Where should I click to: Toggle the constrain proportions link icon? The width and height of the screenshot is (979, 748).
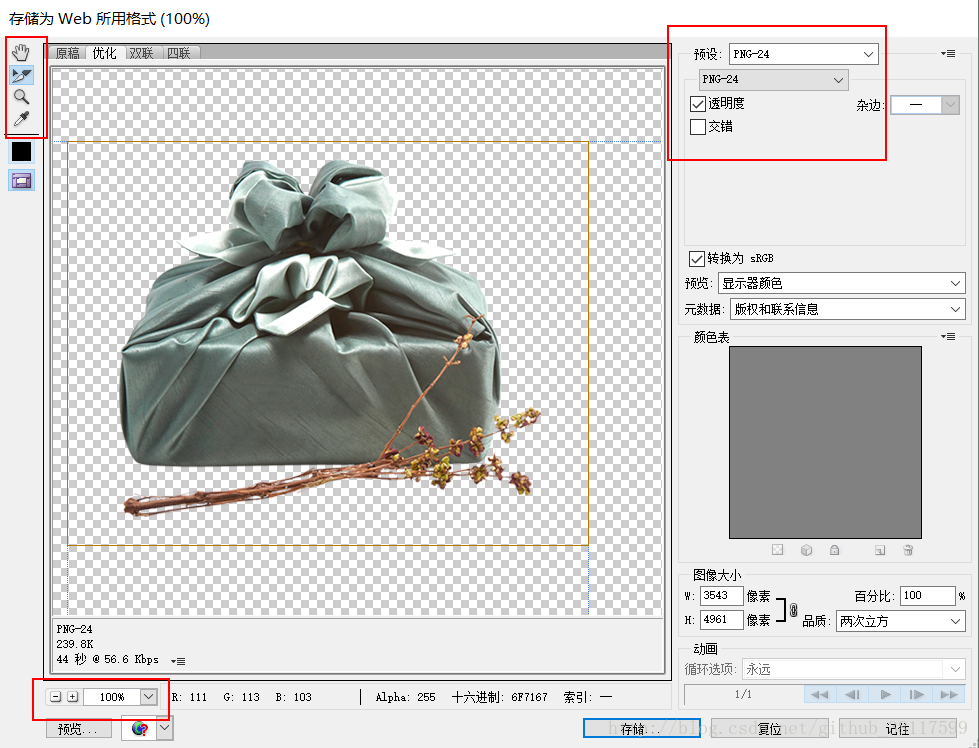point(794,610)
